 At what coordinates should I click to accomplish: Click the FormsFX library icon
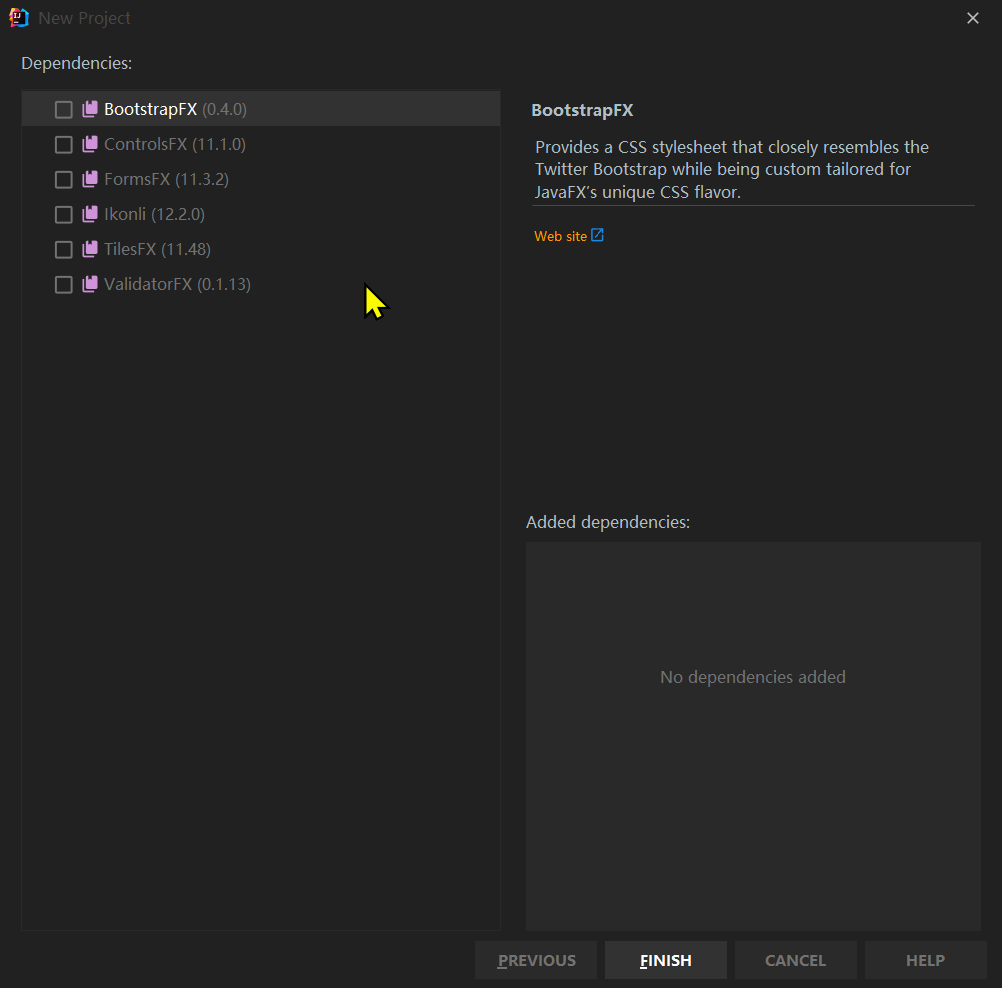click(90, 179)
